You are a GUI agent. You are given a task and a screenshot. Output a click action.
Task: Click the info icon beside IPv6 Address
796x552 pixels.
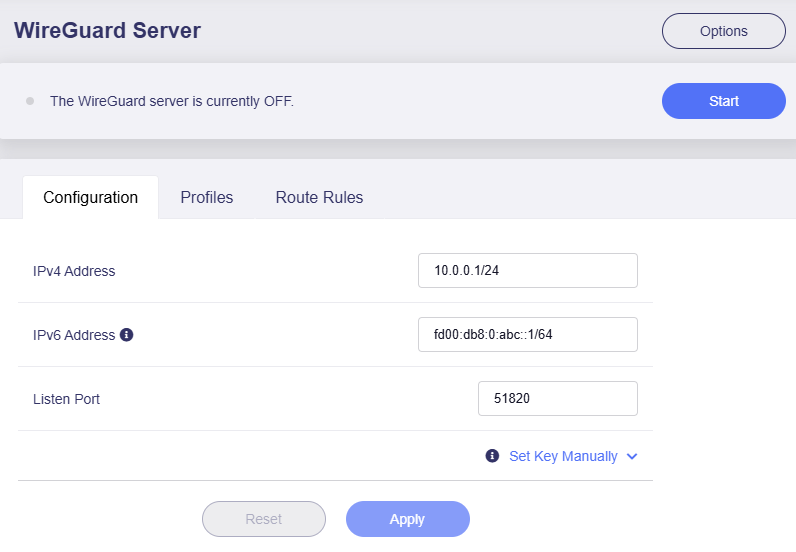127,335
